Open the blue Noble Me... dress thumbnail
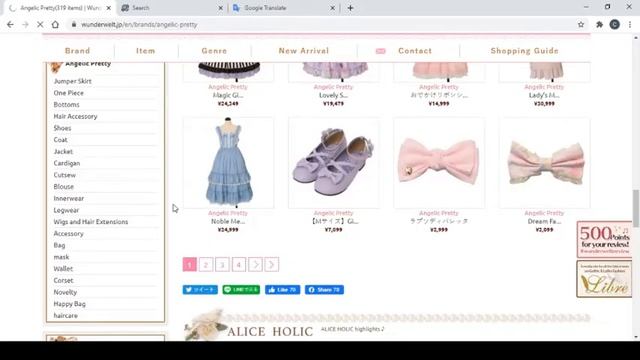 click(x=228, y=162)
